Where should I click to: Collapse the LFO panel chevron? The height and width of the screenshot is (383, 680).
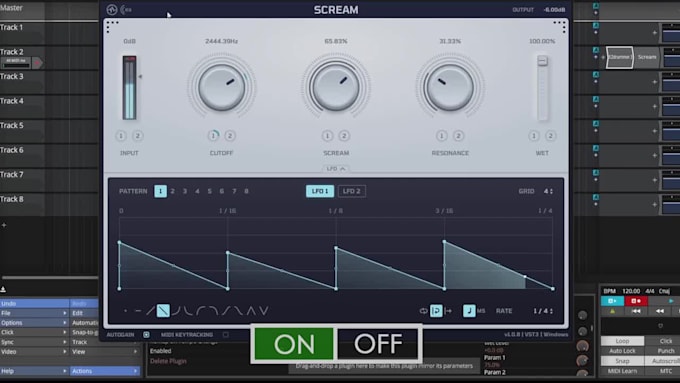(343, 169)
